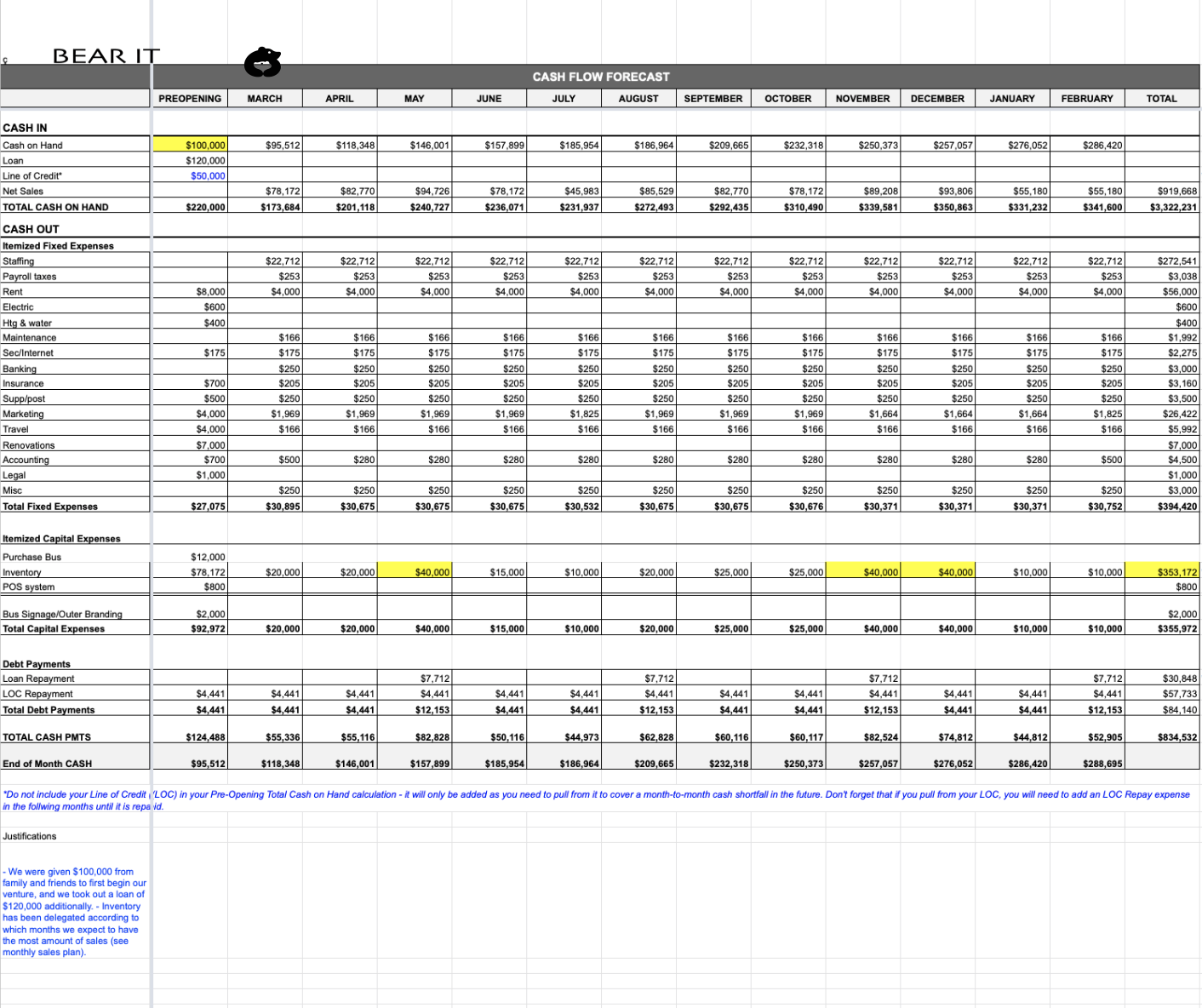Viewport: 1202px width, 1008px height.
Task: Click the yellow $100,000 Cash on Hand cell
Action: (190, 146)
